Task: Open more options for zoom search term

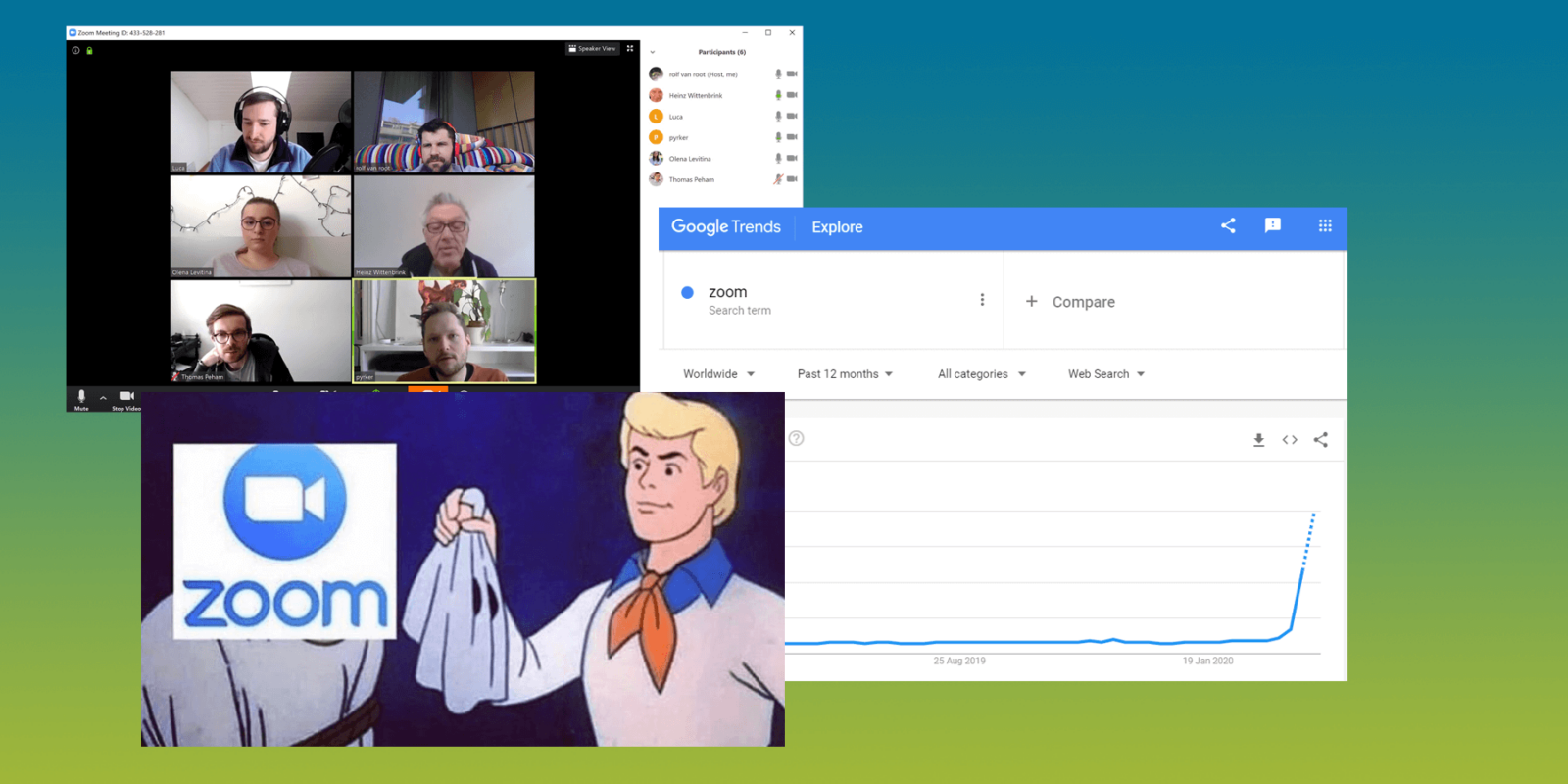Action: coord(982,300)
